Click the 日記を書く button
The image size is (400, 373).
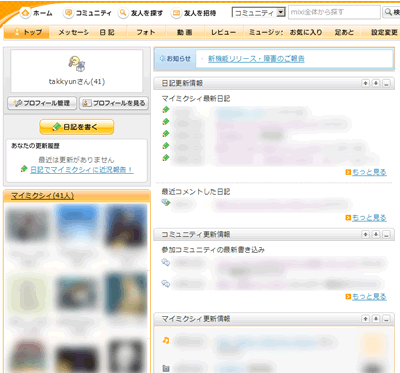point(77,127)
